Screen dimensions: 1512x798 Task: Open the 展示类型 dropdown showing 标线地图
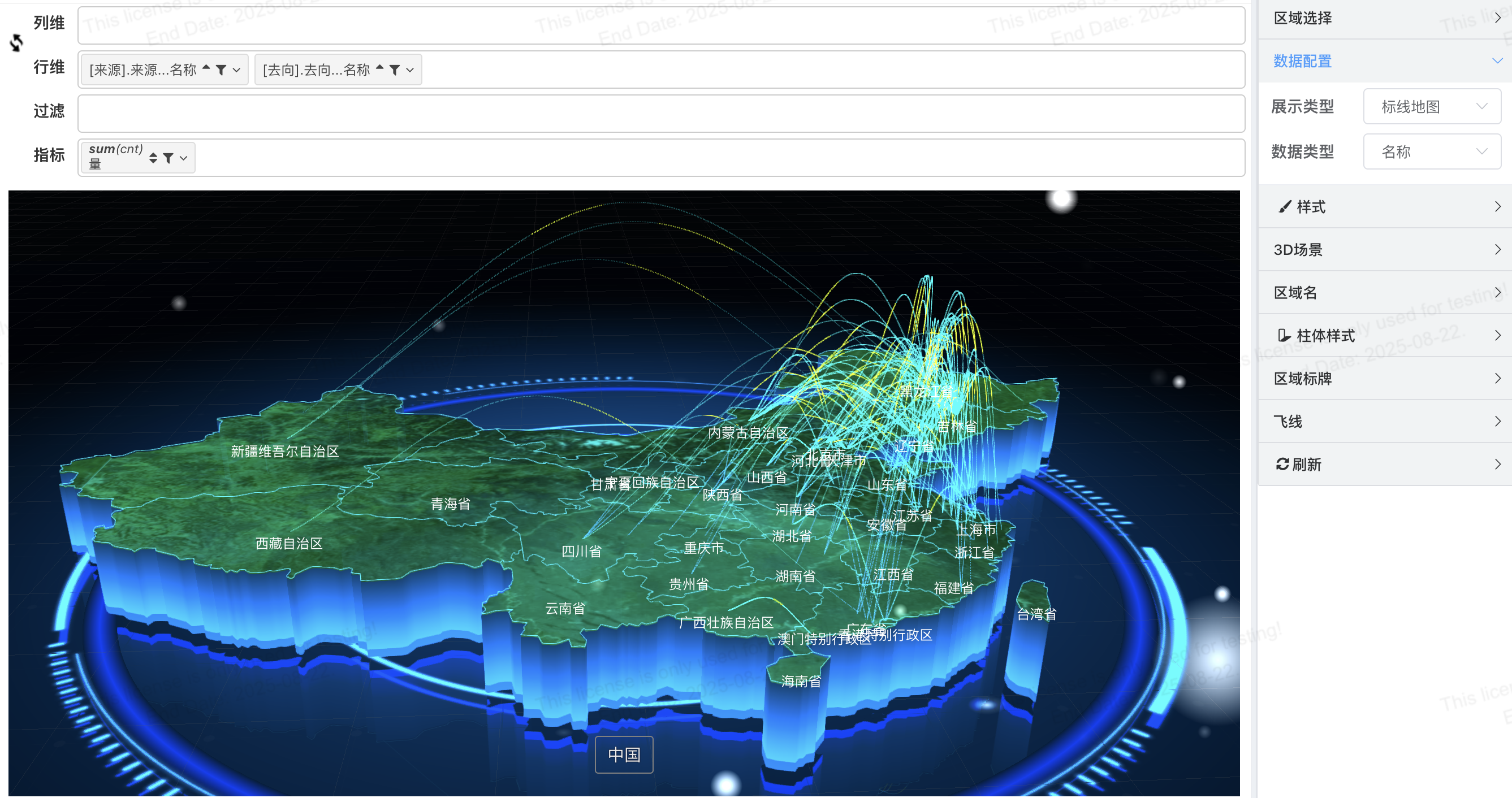(1432, 107)
